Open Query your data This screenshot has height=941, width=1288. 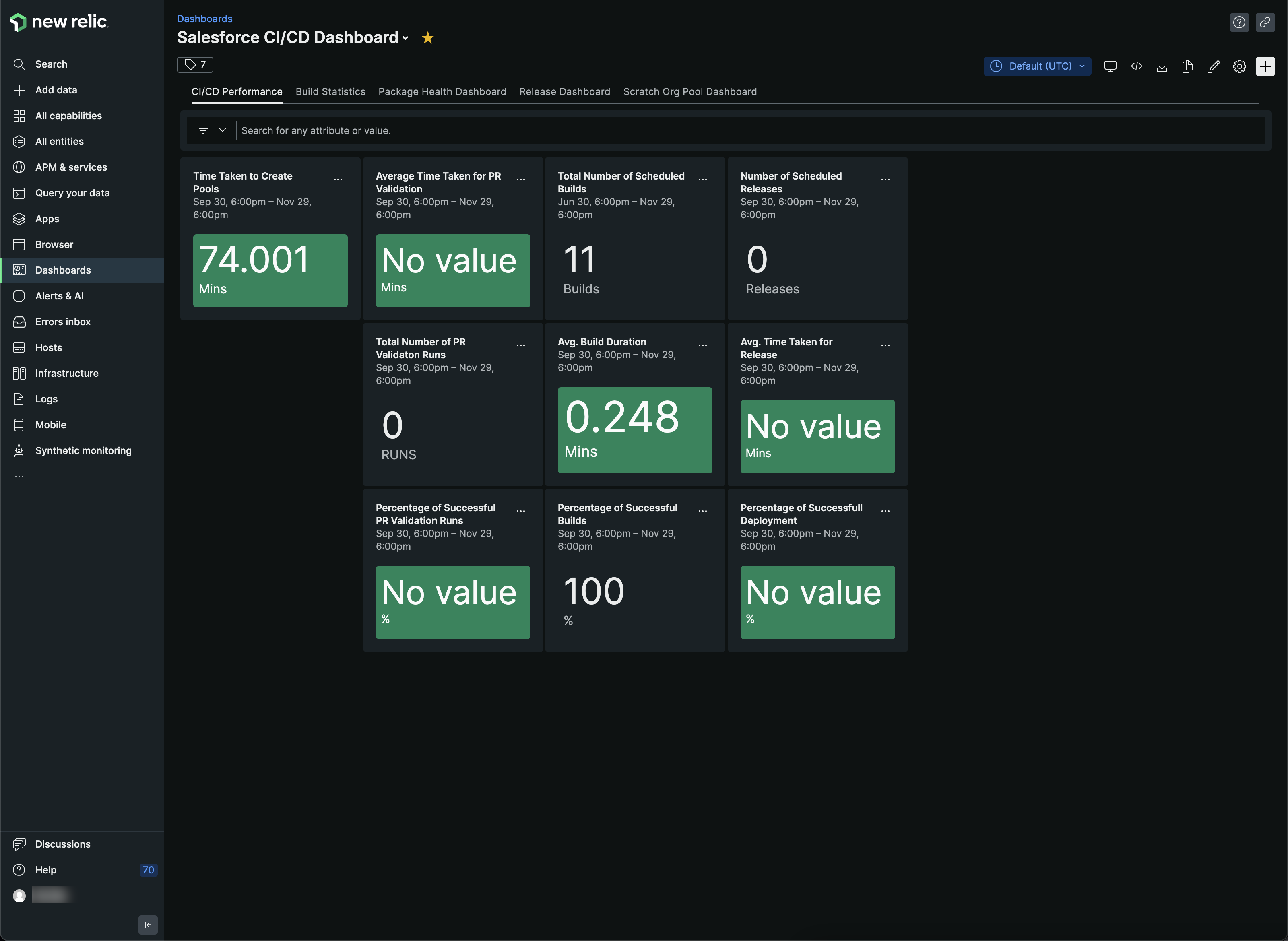(82, 193)
